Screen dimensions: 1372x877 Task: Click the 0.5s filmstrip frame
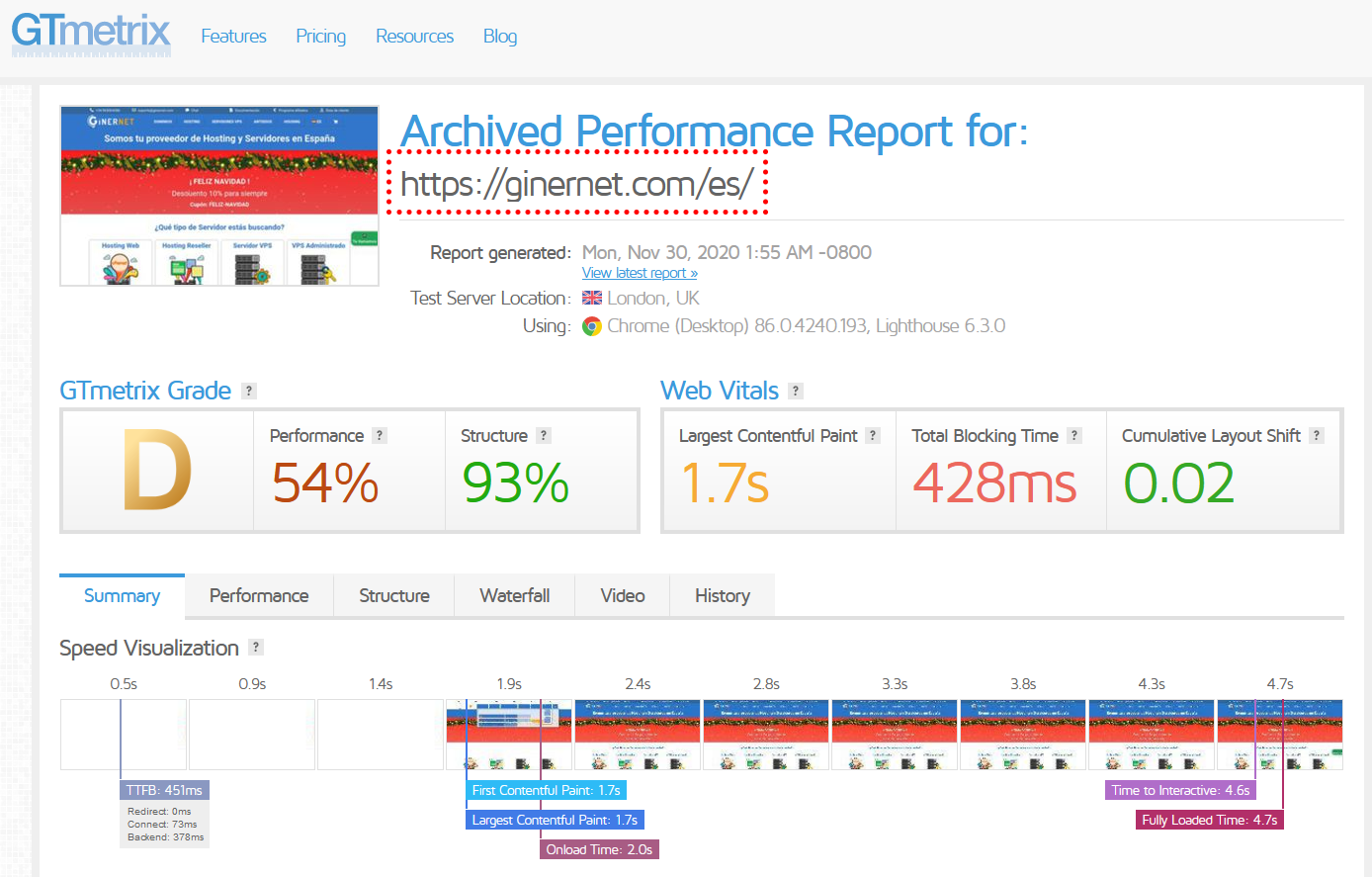124,735
